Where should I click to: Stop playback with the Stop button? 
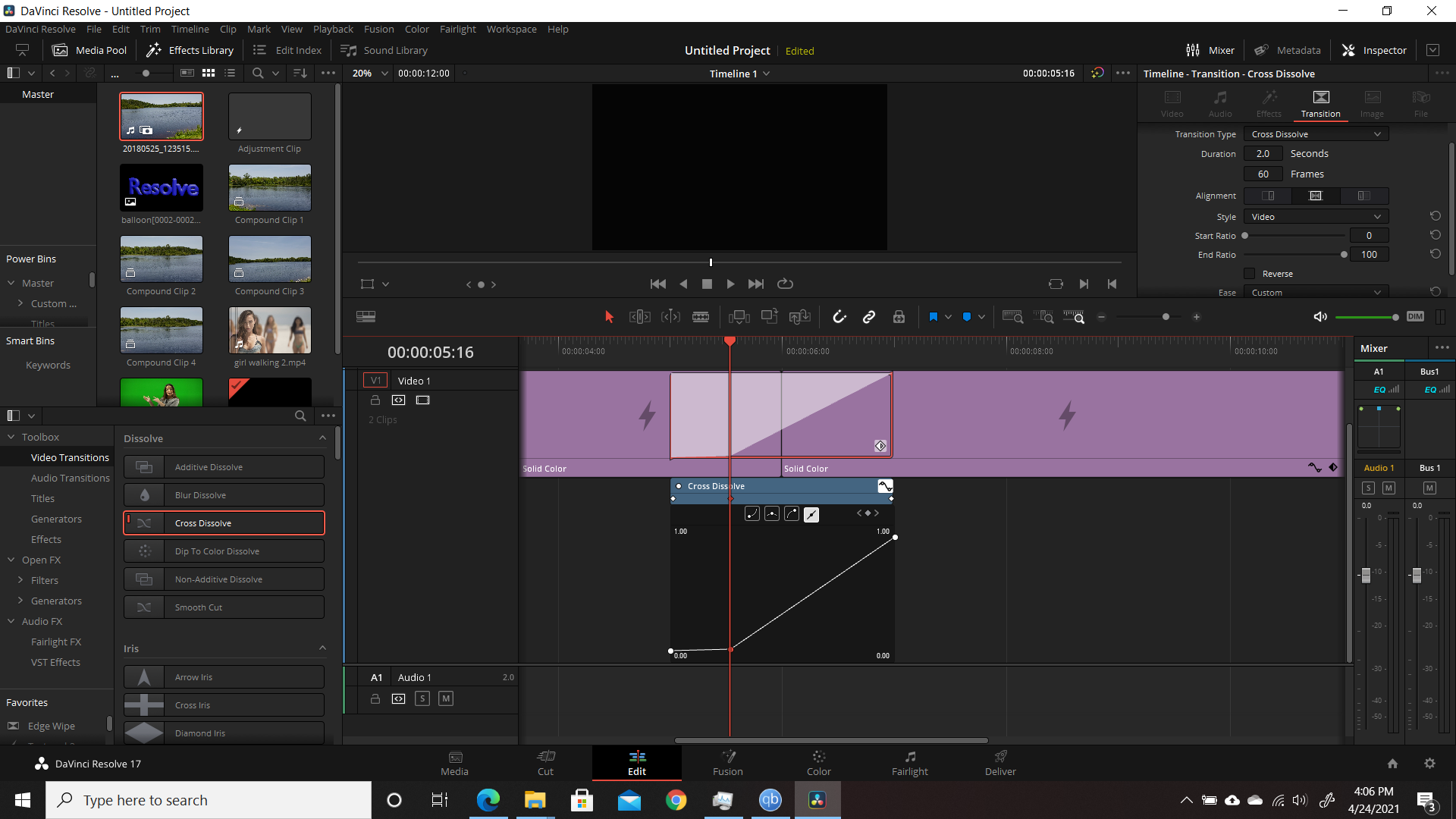pyautogui.click(x=707, y=284)
